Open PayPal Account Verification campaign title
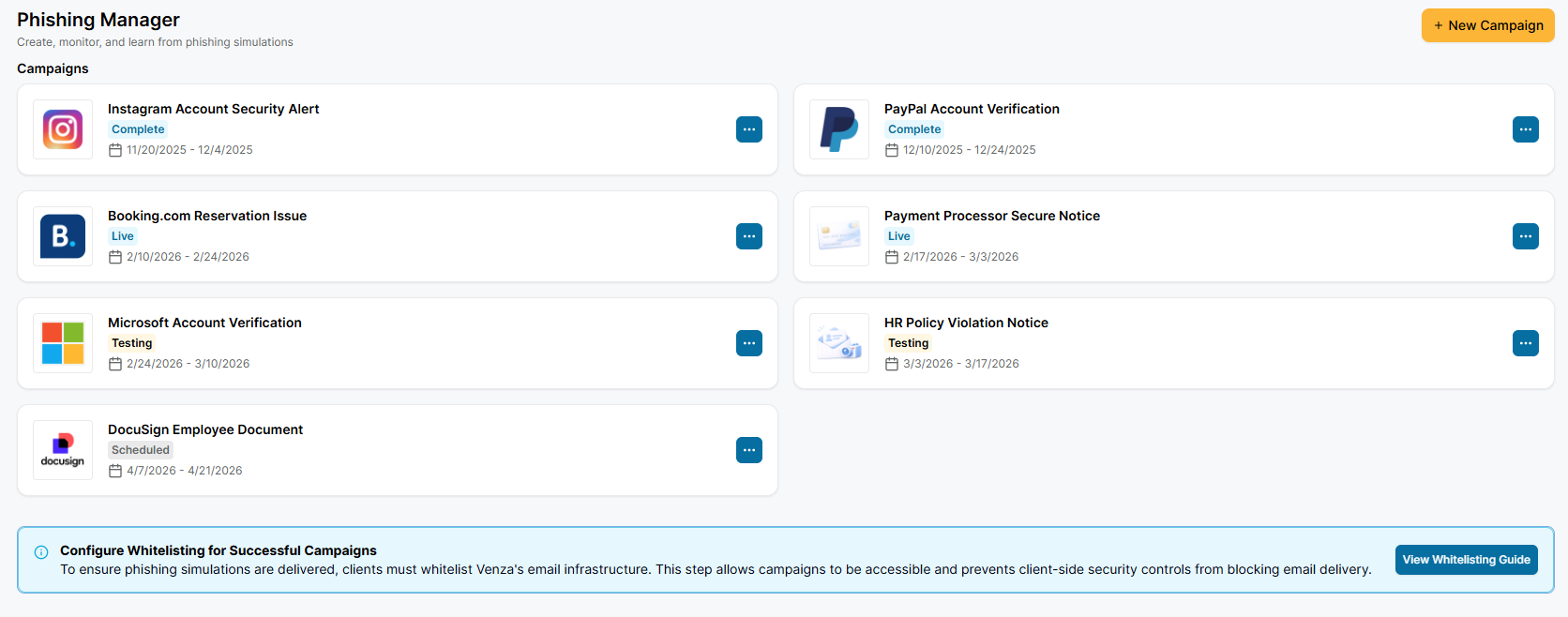Viewport: 1568px width, 617px height. point(972,109)
